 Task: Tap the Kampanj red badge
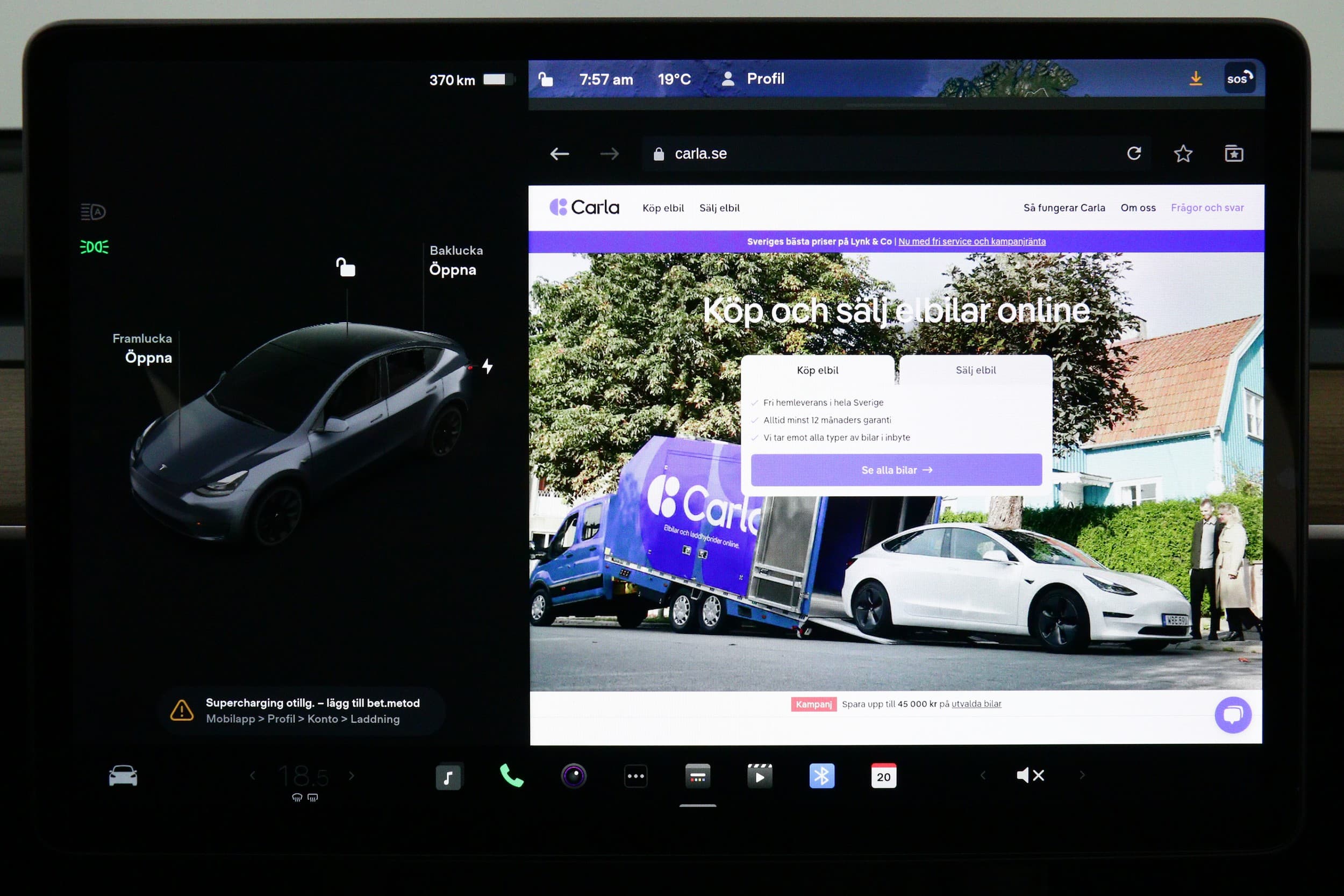(814, 704)
